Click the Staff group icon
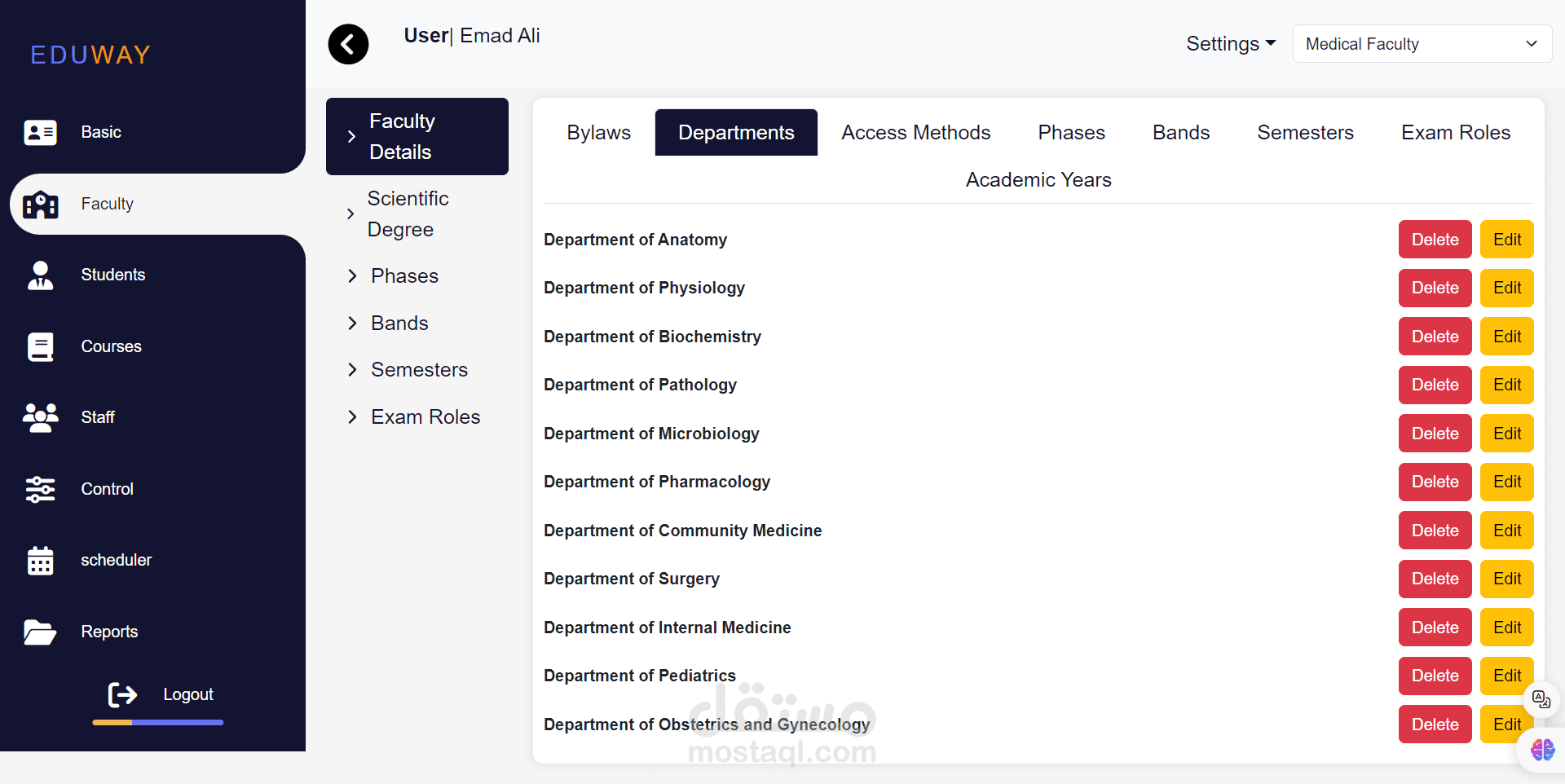 (x=40, y=417)
